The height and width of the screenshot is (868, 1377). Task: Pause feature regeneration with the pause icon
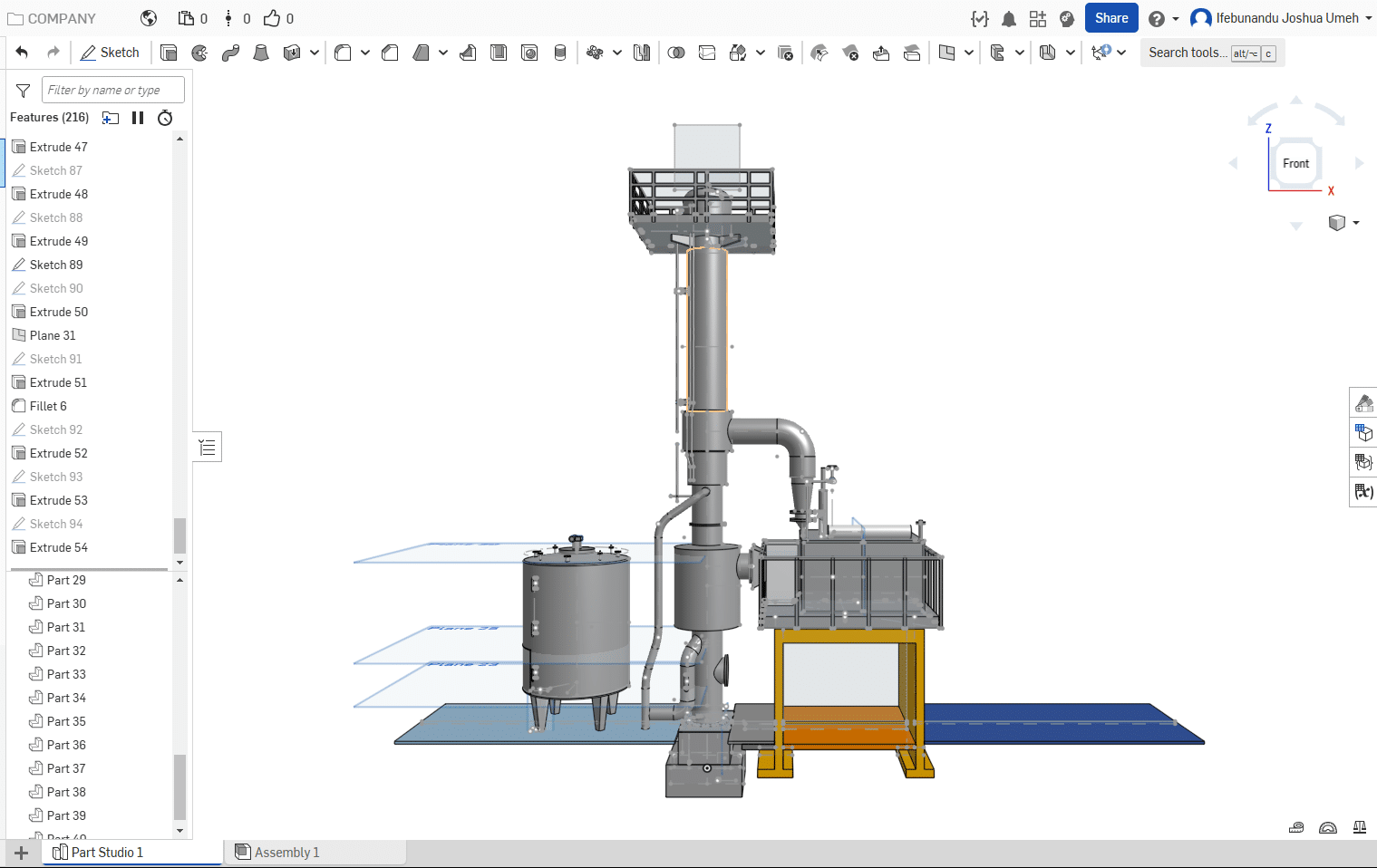pyautogui.click(x=138, y=118)
